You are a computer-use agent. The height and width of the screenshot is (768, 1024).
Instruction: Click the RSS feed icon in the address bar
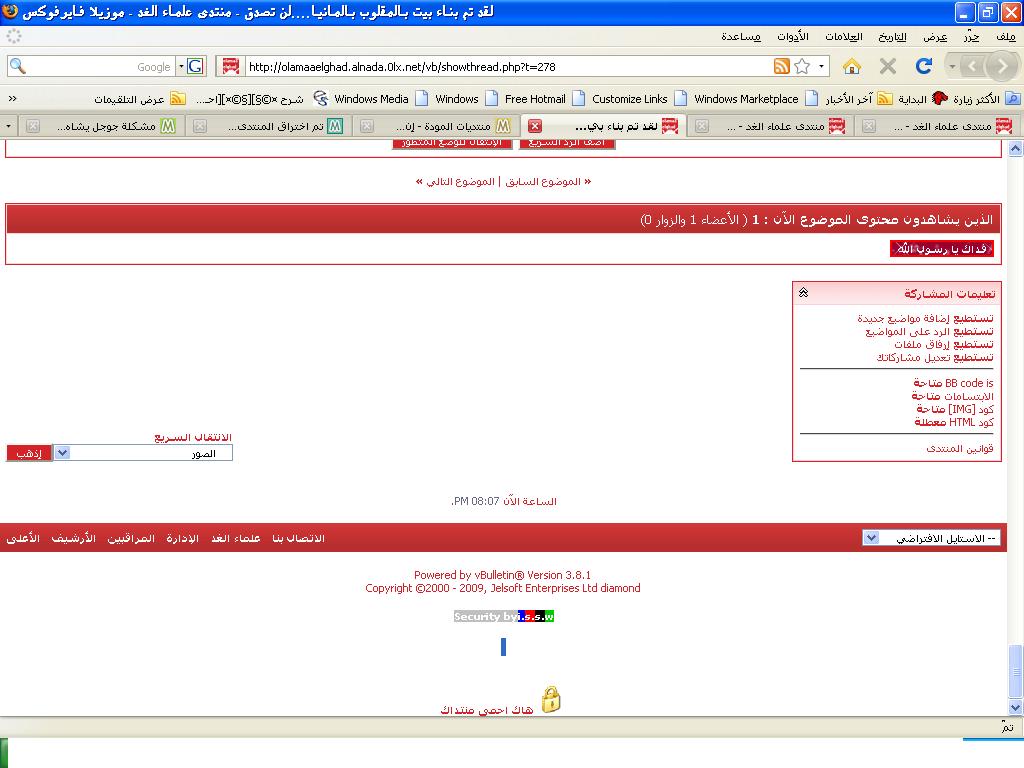782,66
